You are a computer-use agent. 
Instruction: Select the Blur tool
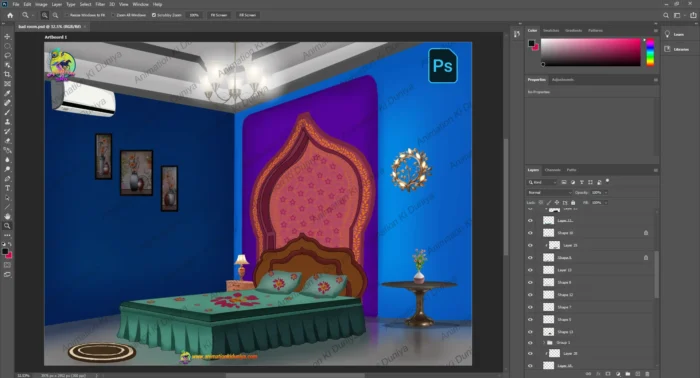[x=7, y=159]
